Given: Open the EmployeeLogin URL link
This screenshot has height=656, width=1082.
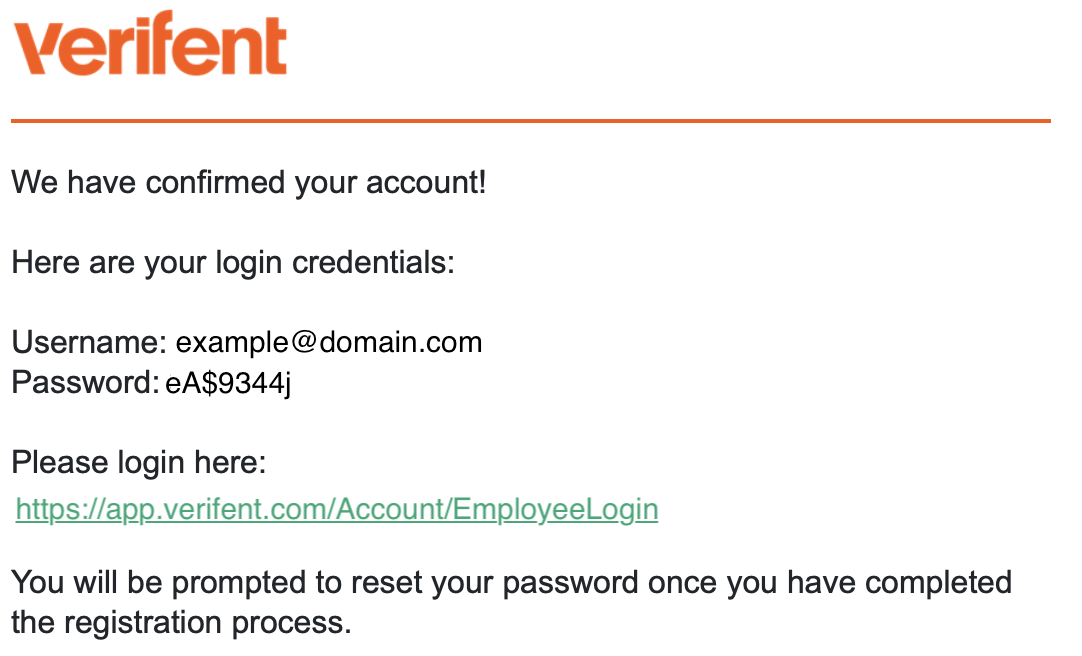Looking at the screenshot, I should click(x=337, y=510).
